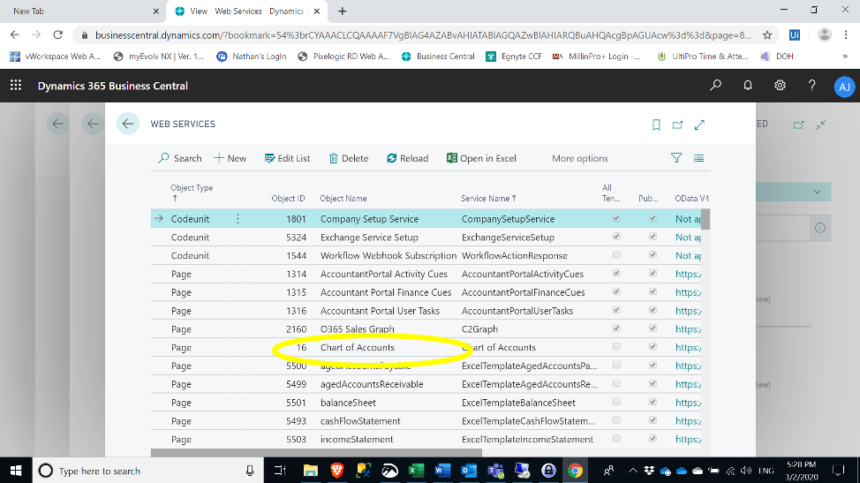Open the Egnyte CCF bookmark
The height and width of the screenshot is (483, 860).
pos(514,56)
